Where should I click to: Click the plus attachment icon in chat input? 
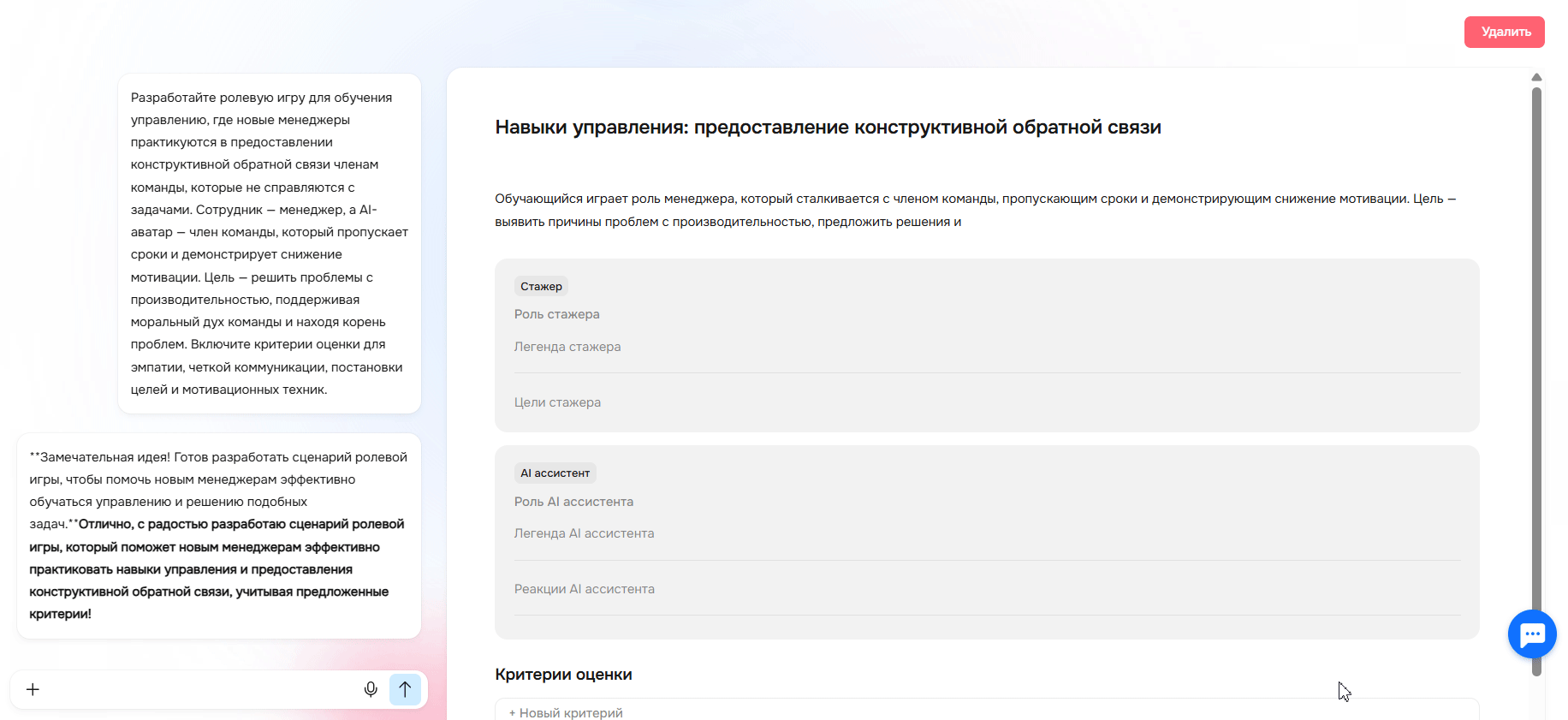click(33, 689)
